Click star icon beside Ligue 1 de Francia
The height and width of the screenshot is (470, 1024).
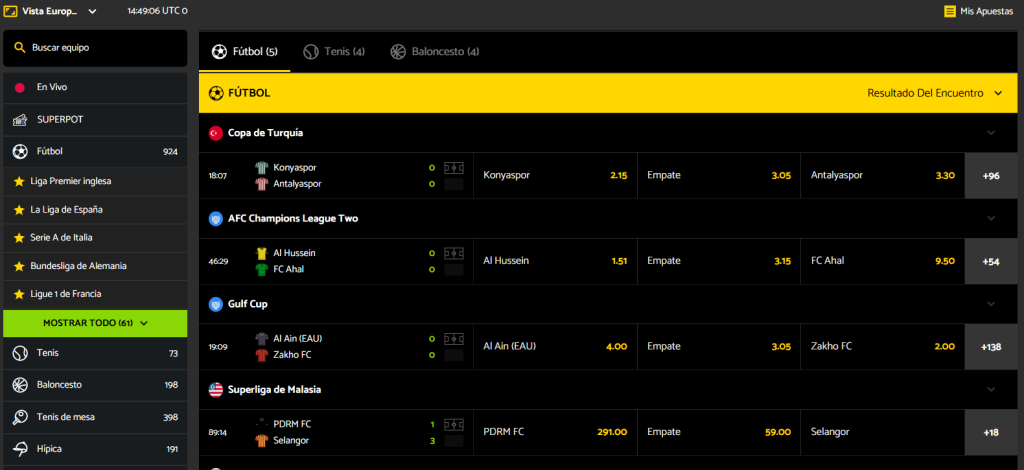[x=19, y=294]
